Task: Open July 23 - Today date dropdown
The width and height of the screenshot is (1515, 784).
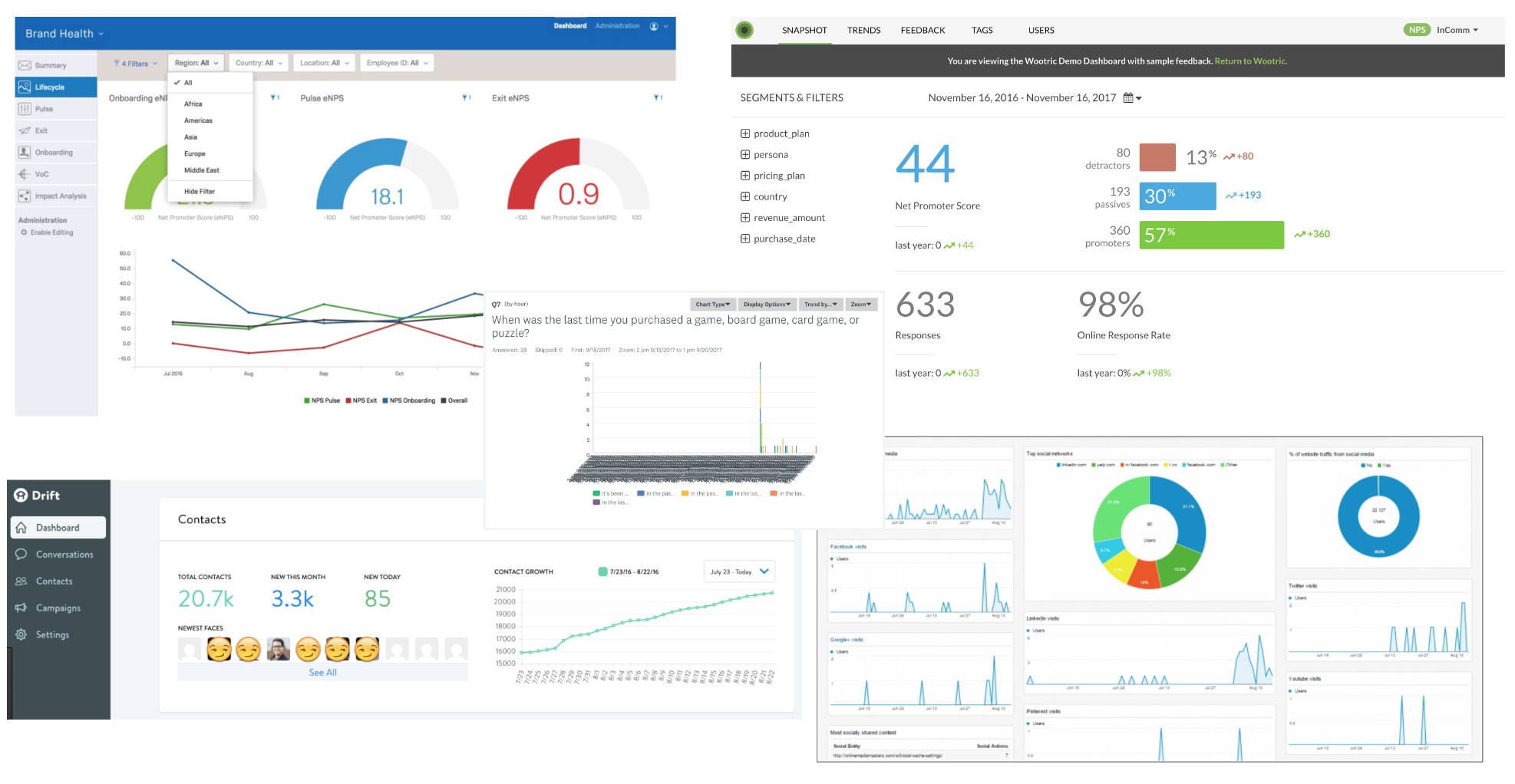Action: (x=739, y=572)
